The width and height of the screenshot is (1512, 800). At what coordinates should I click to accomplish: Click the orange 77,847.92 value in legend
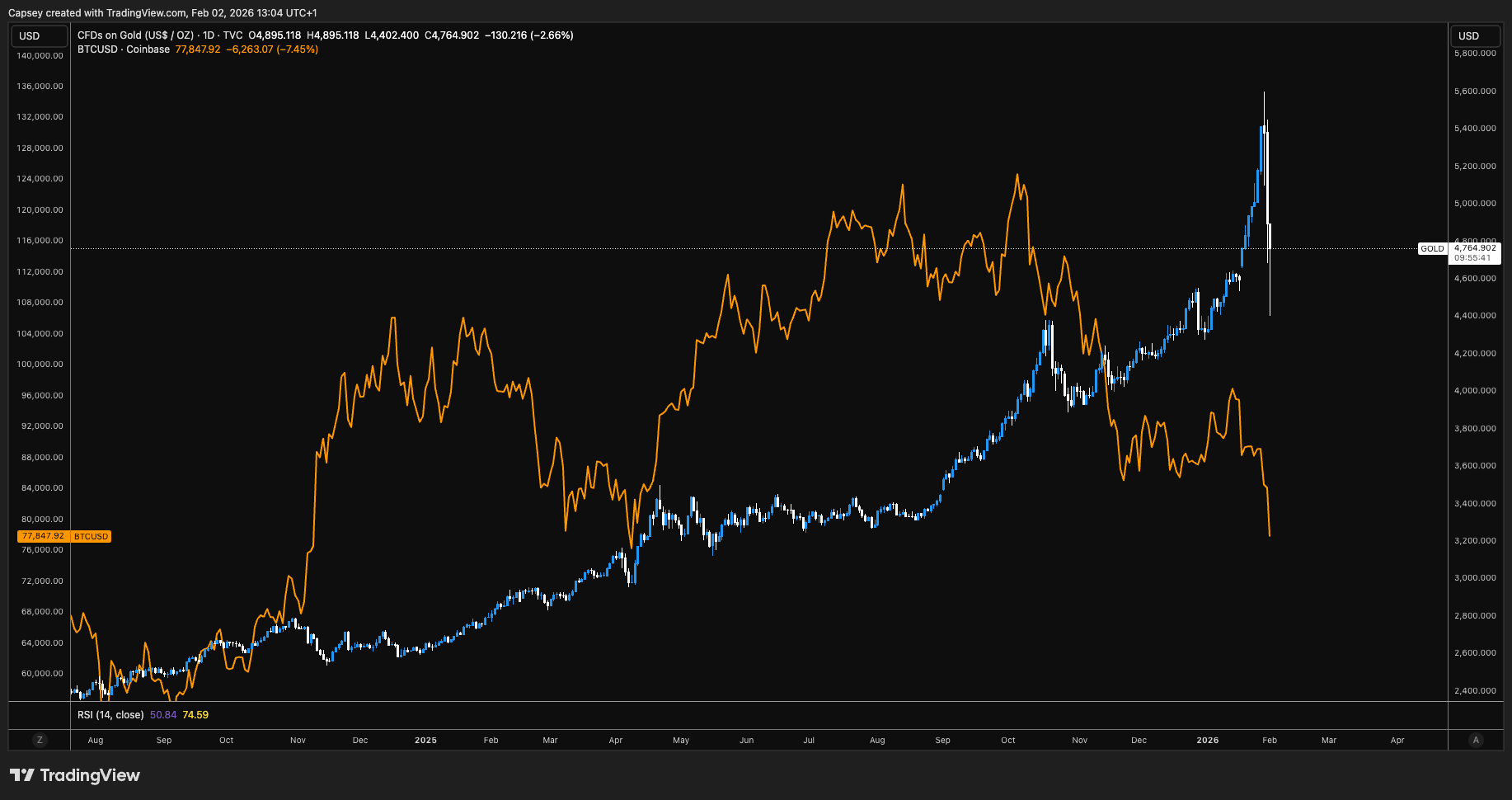[x=198, y=49]
